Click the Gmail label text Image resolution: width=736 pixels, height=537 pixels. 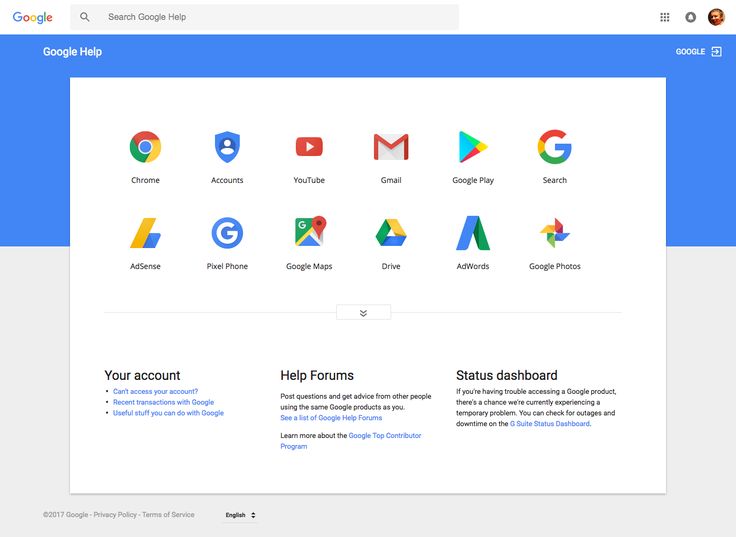coord(391,180)
